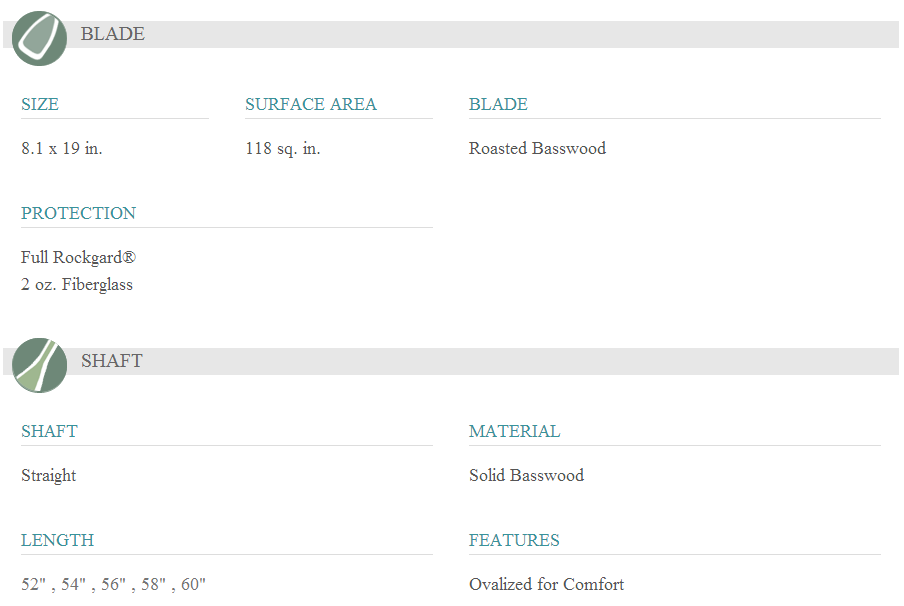Click the paddle blade icon
The height and width of the screenshot is (606, 904).
click(40, 38)
